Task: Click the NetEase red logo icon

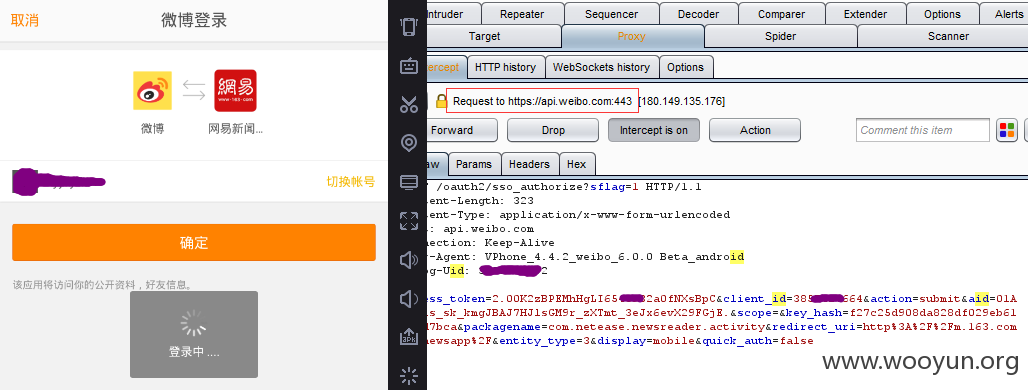Action: click(x=235, y=90)
